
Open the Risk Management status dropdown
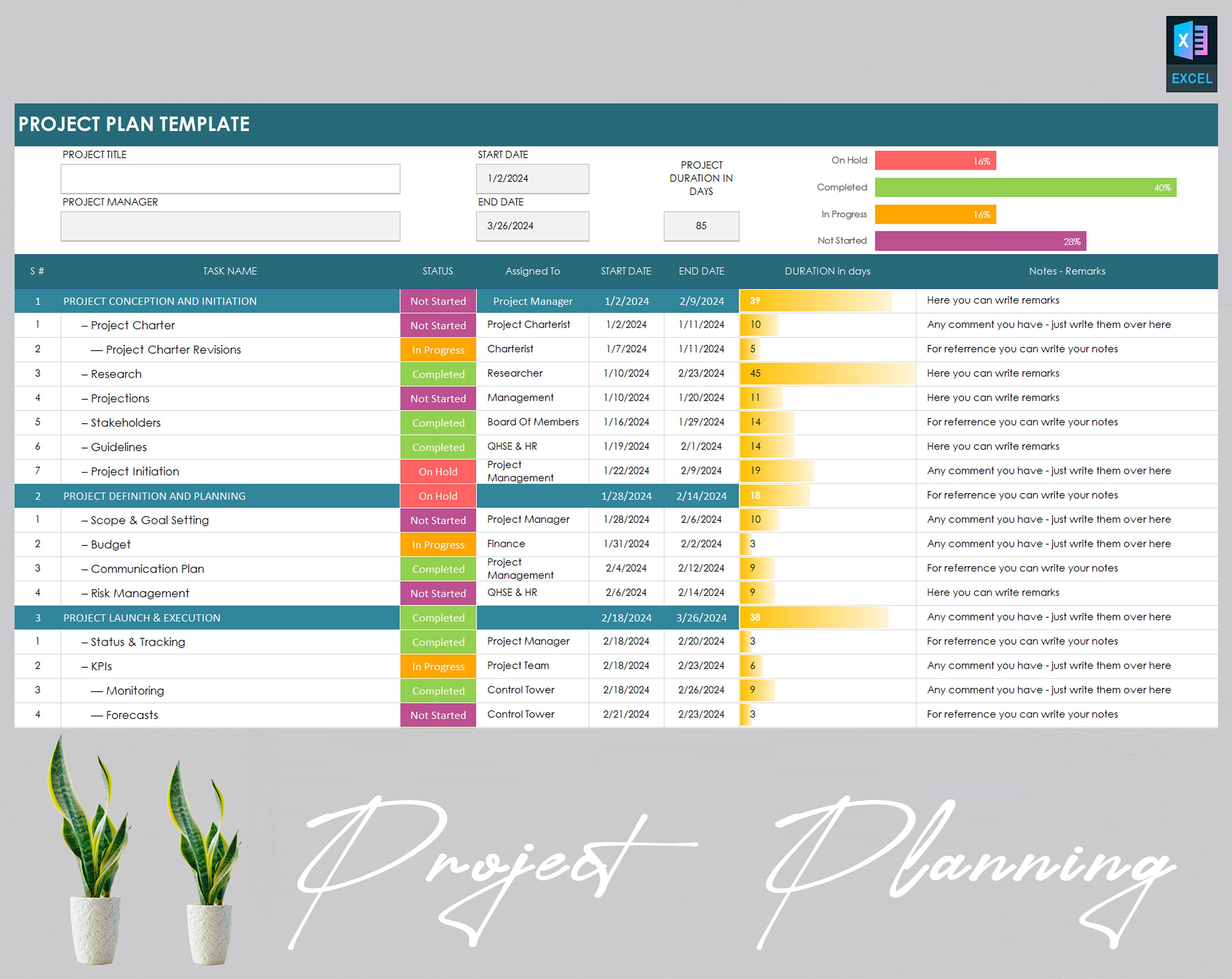point(438,593)
